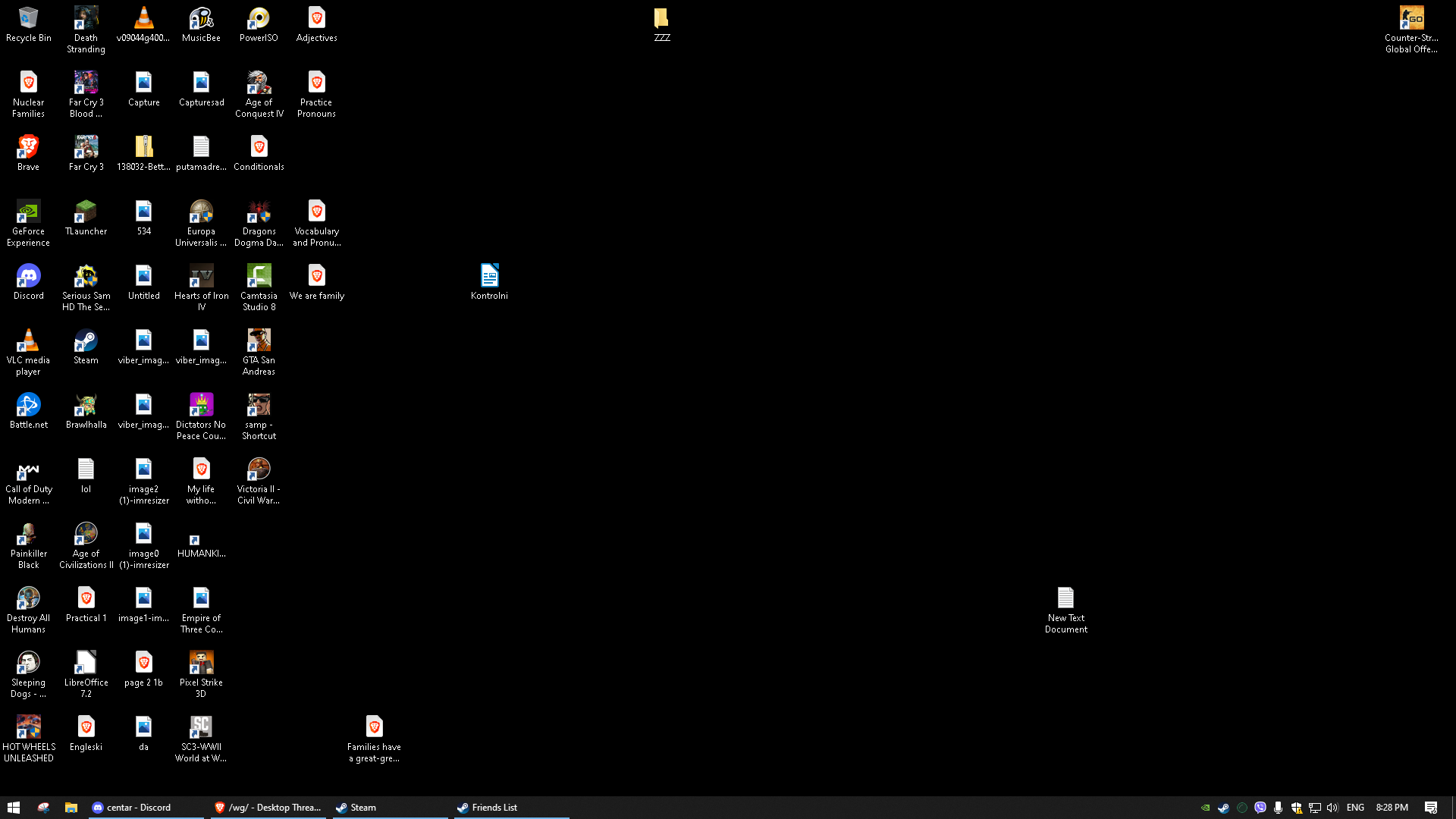This screenshot has width=1456, height=819.
Task: Select GeForce Experience desktop icon
Action: coord(28,223)
